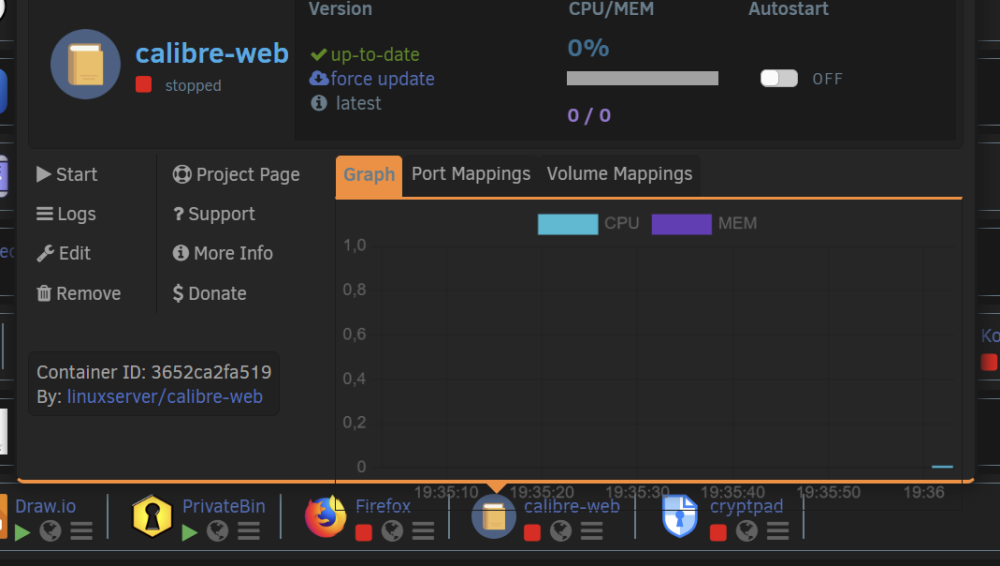Open the linuxserver/calibre-web repository link

point(165,397)
